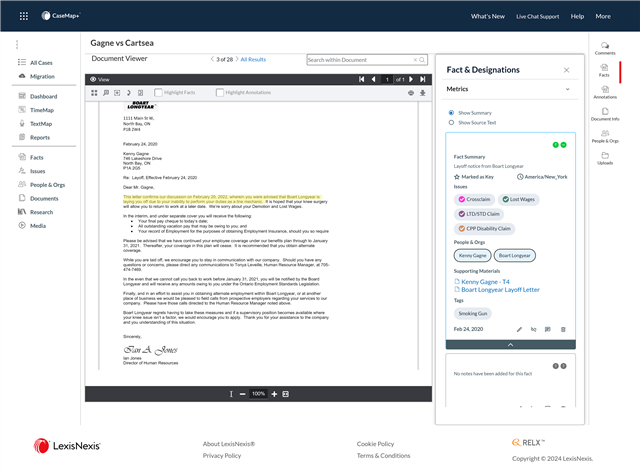Open the Comments panel icon
The image size is (640, 474).
(x=605, y=48)
